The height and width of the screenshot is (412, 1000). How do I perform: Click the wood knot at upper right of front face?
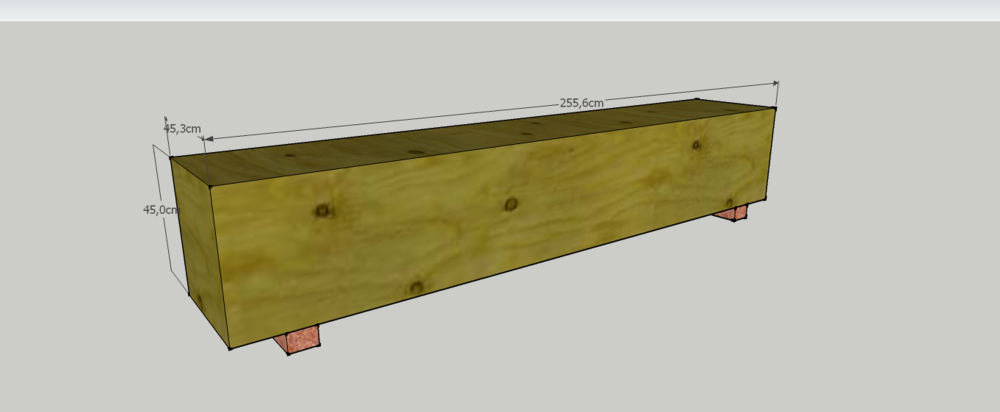point(695,146)
